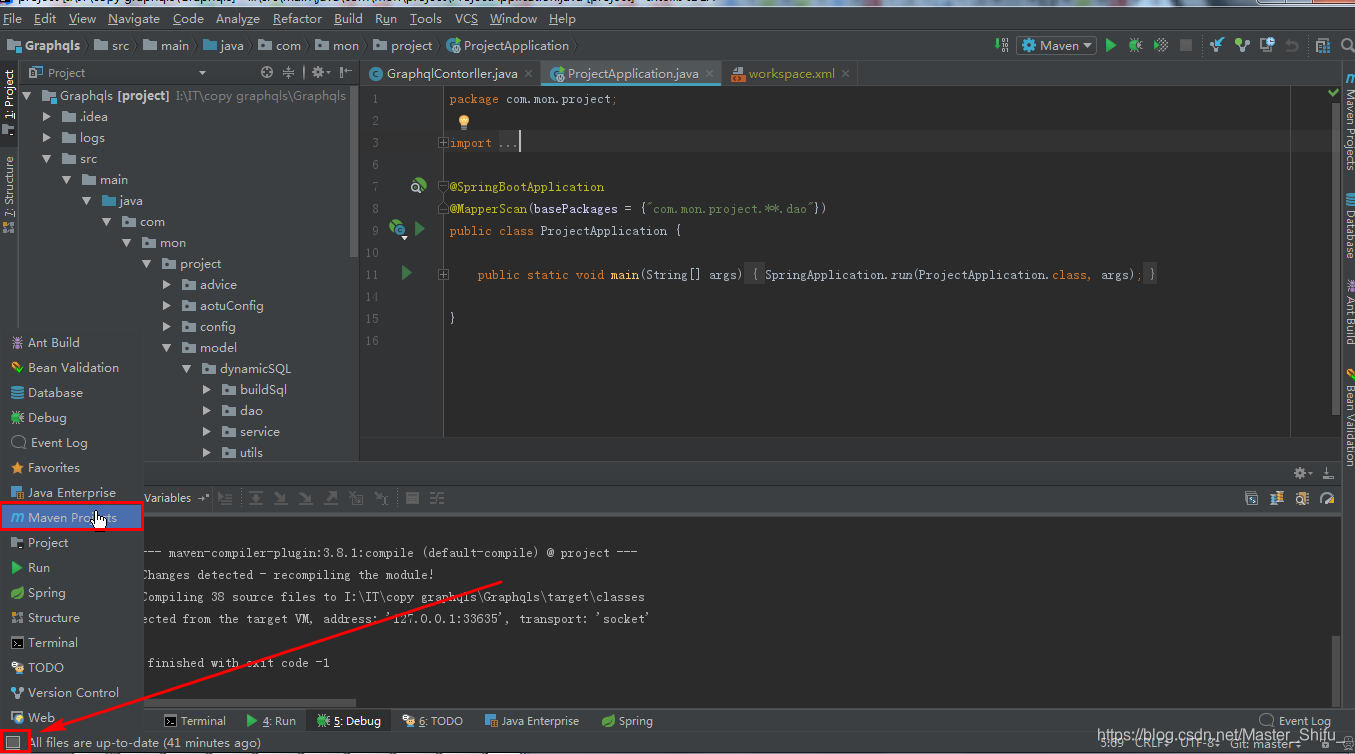The image size is (1355, 754).
Task: Open 6: TODO tool window button
Action: 433,720
